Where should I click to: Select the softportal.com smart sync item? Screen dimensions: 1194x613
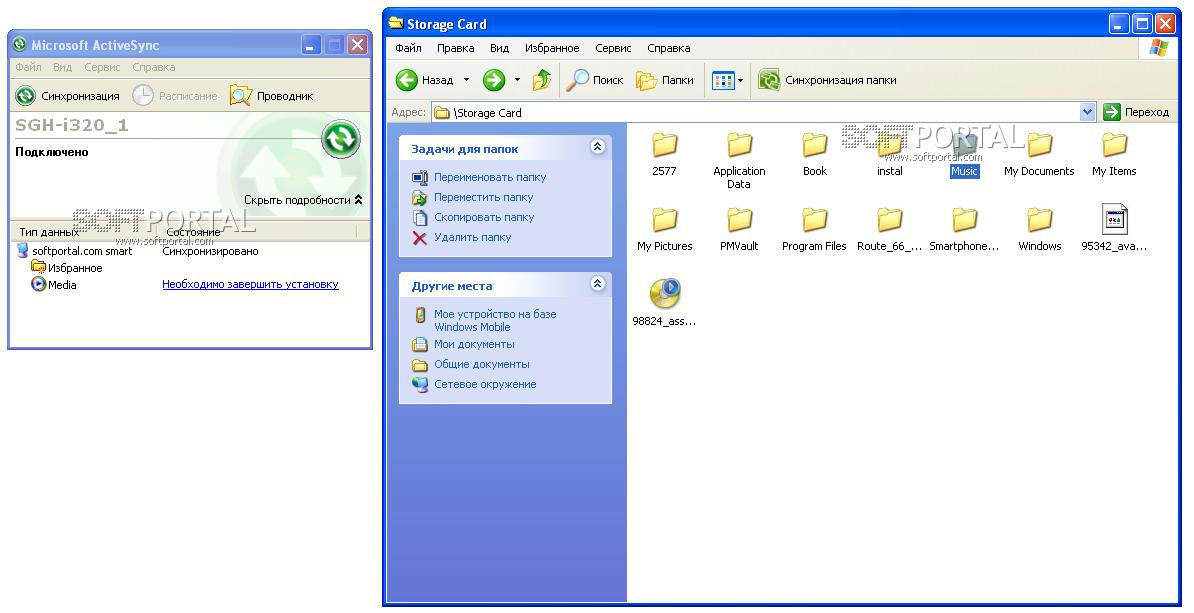(x=75, y=251)
